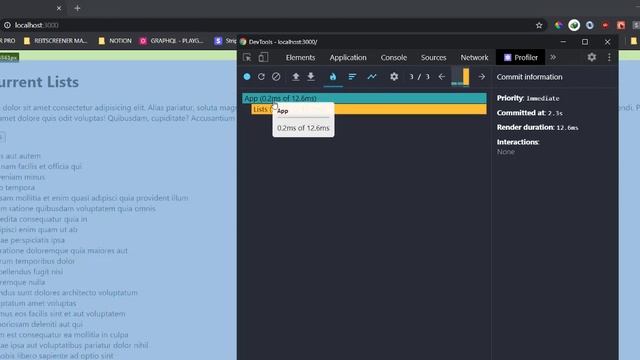
Task: Toggle the device toolbar icon
Action: tap(264, 58)
